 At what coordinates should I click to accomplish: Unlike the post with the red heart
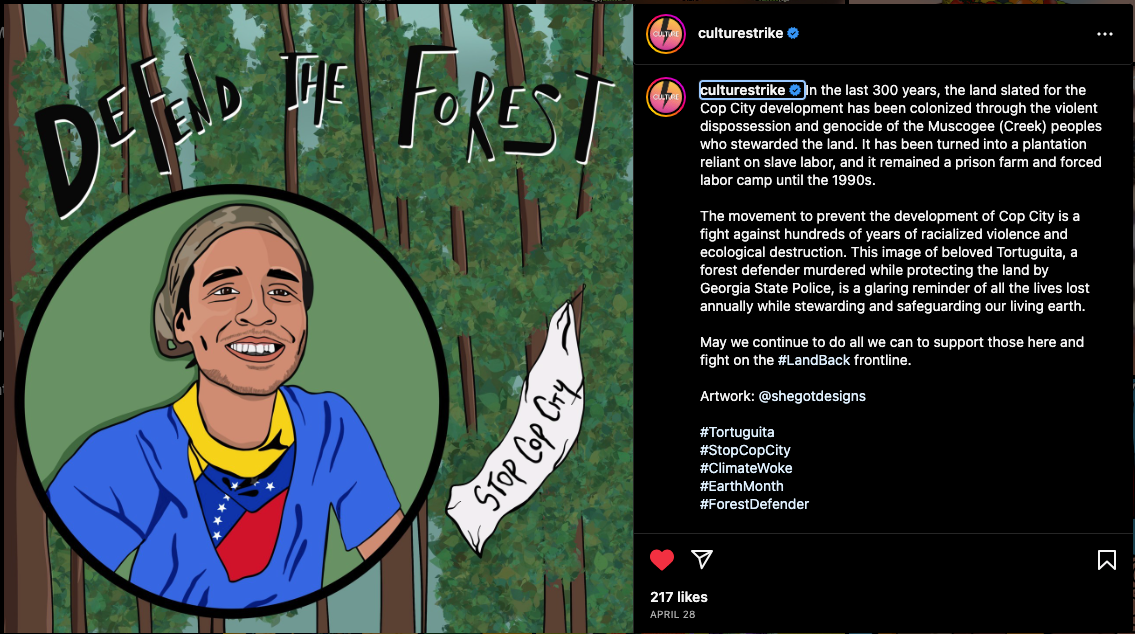(662, 559)
